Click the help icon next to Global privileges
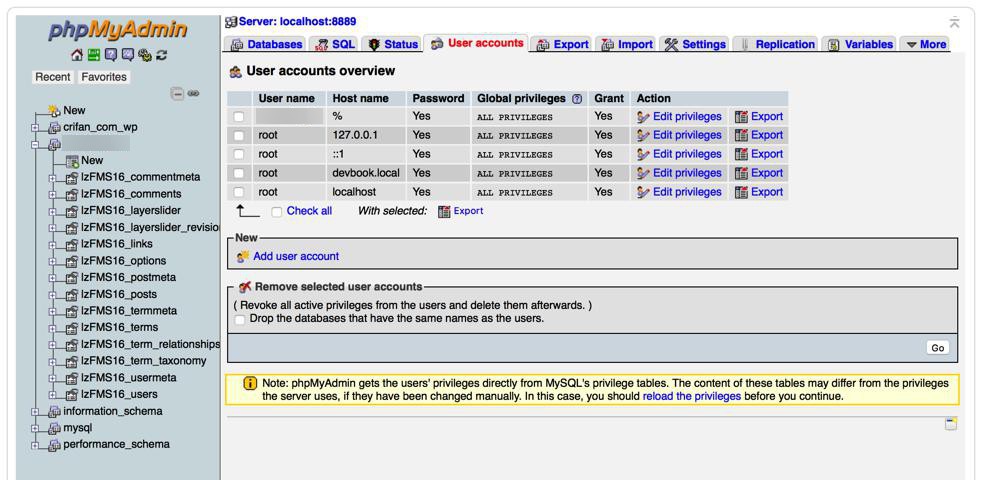This screenshot has height=480, width=993. [576, 99]
